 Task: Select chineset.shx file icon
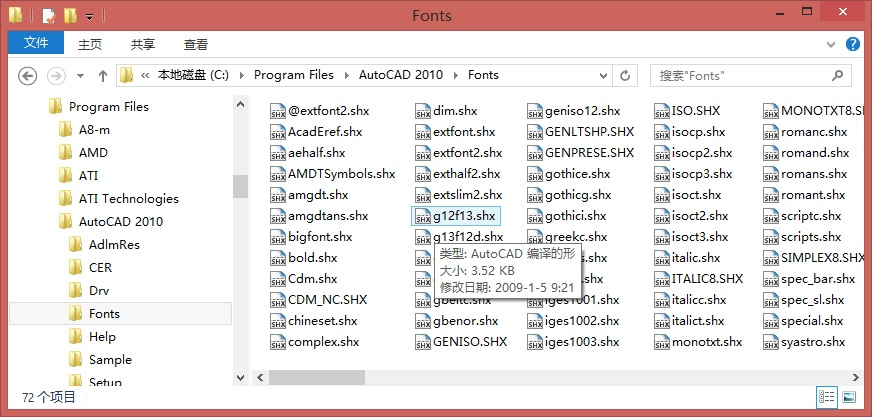tap(278, 321)
